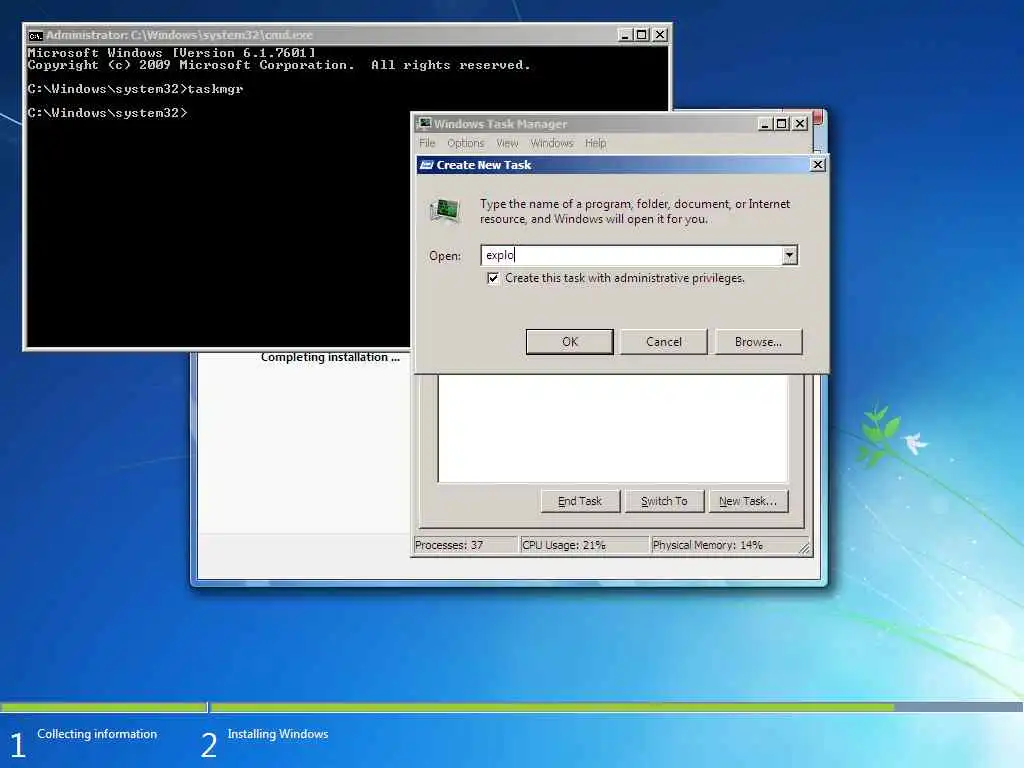Minimize the Windows Task Manager window
The image size is (1024, 768).
(765, 124)
